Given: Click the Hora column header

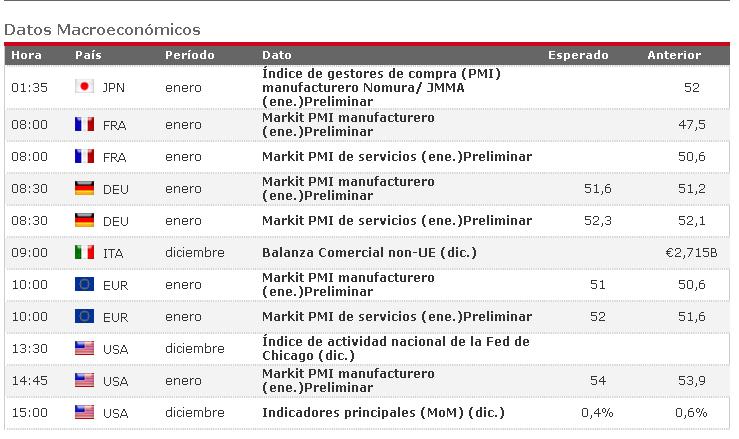Looking at the screenshot, I should (27, 55).
